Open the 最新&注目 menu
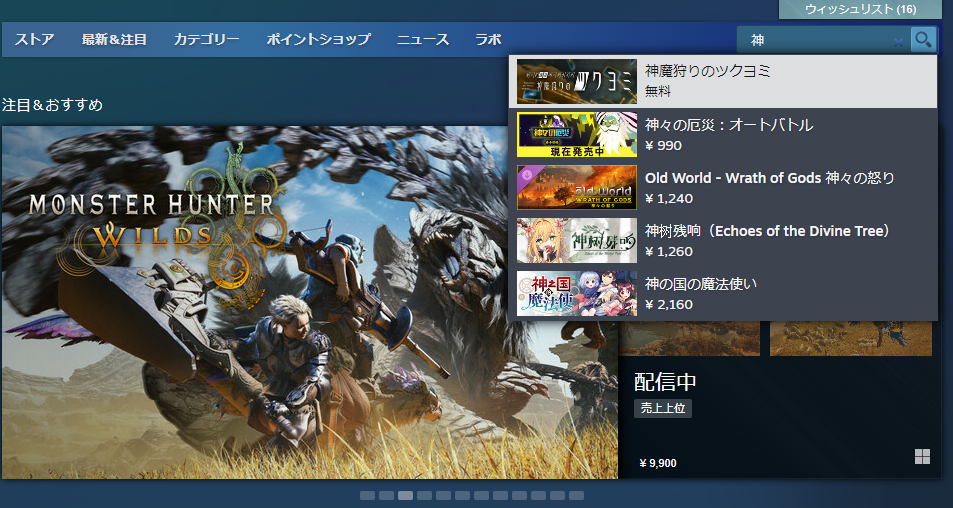Viewport: 953px width, 508px height. click(x=114, y=40)
